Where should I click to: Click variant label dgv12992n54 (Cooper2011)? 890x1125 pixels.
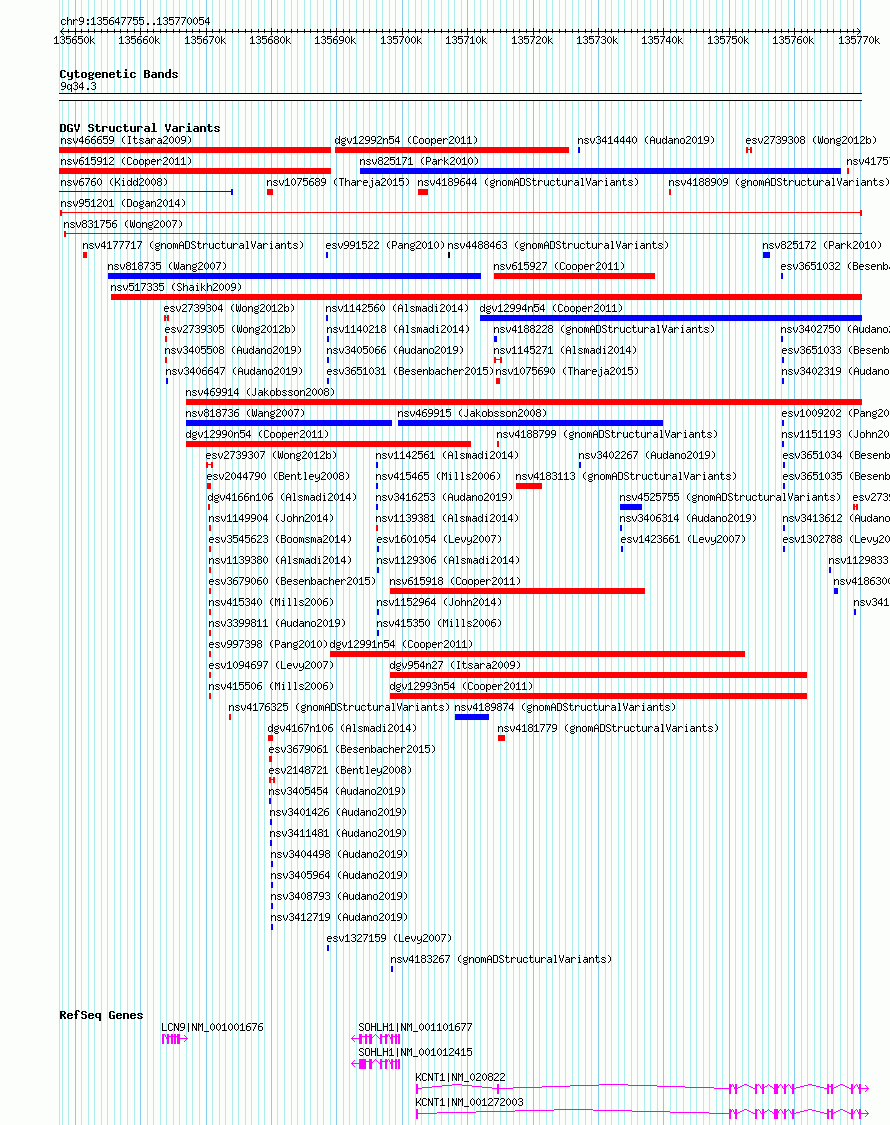point(406,141)
